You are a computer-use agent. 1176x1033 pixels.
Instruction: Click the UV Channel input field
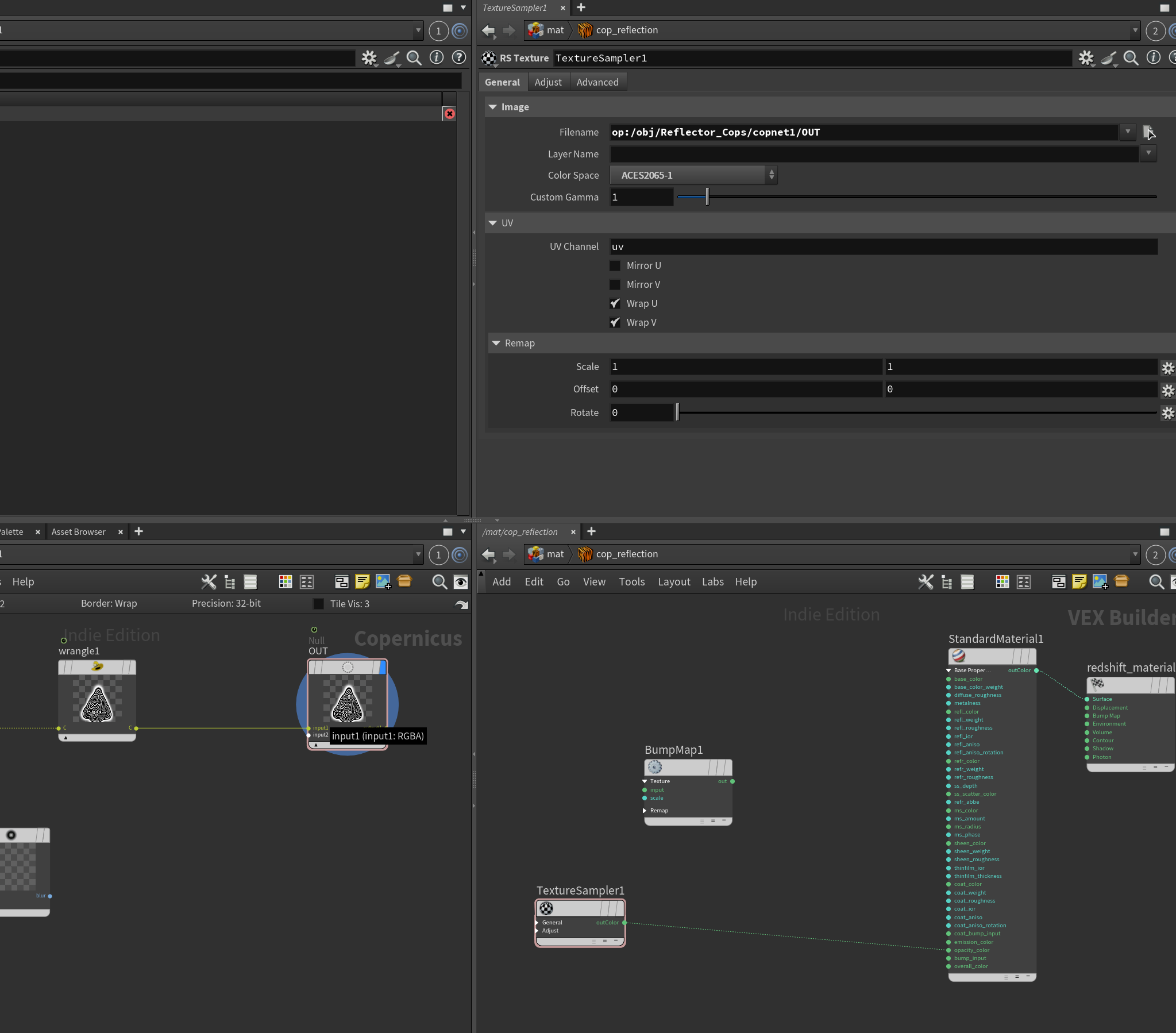pos(883,246)
